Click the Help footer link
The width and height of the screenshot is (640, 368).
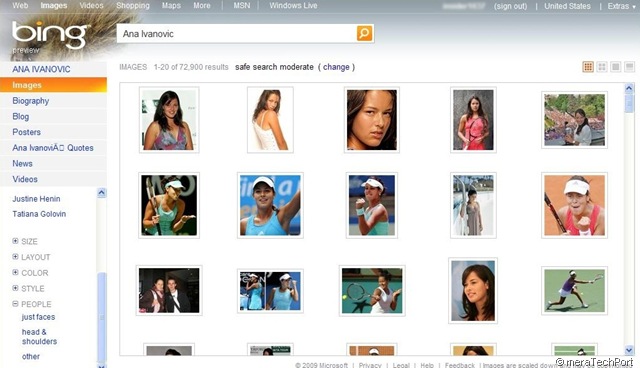(427, 365)
